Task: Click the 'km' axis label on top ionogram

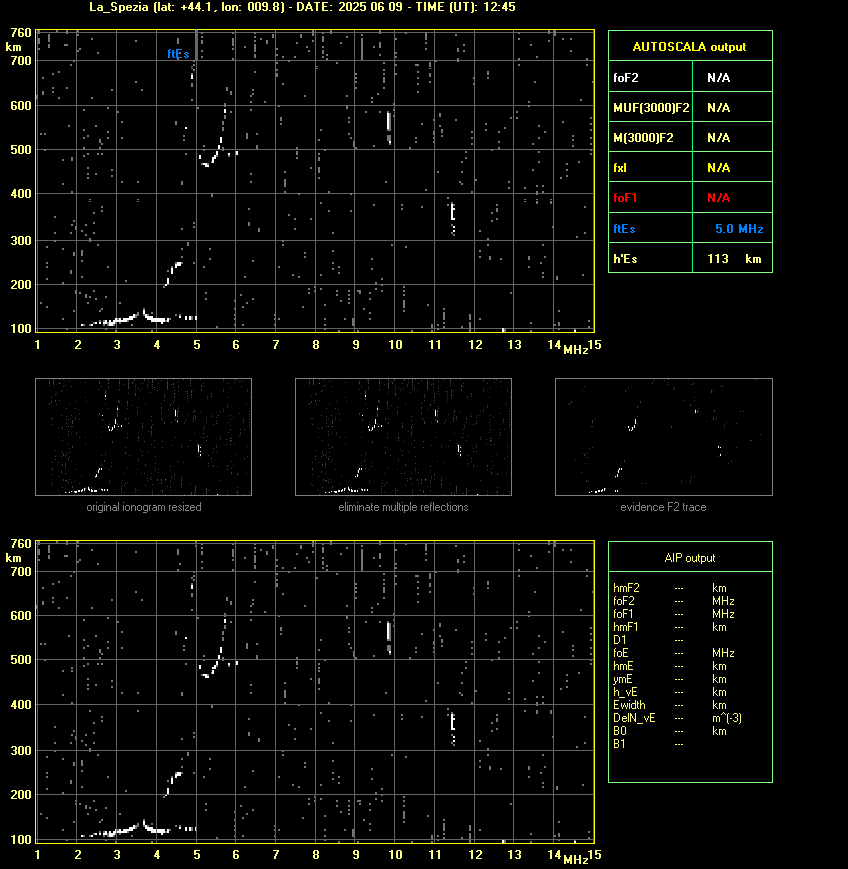Action: (13, 47)
